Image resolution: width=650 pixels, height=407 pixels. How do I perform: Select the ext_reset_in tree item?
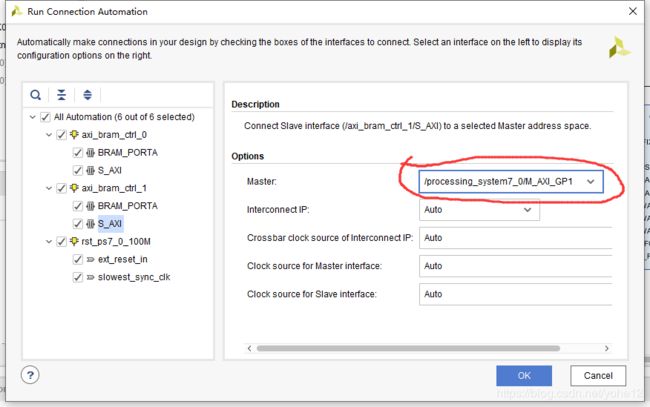pos(123,259)
